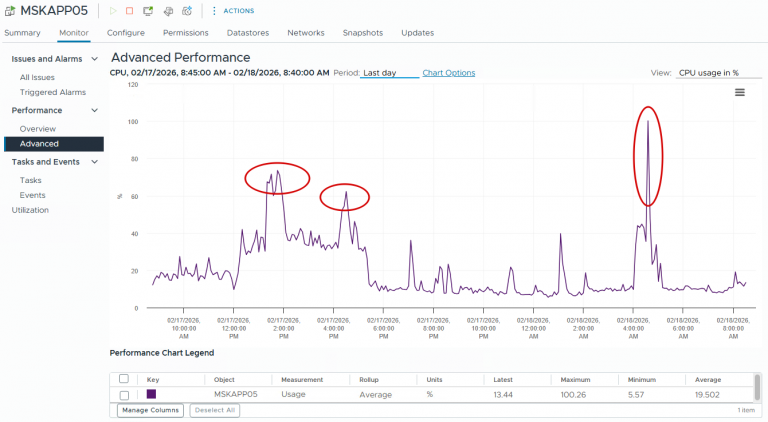This screenshot has height=422, width=768.
Task: Toggle the legend header select-all checkbox
Action: 124,378
